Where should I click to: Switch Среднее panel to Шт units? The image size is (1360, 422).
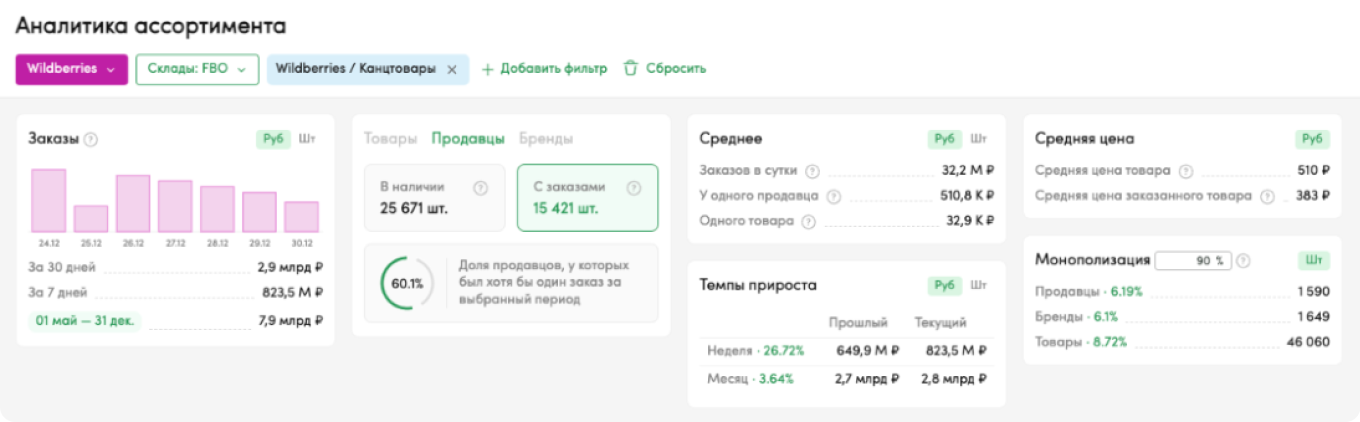[979, 139]
